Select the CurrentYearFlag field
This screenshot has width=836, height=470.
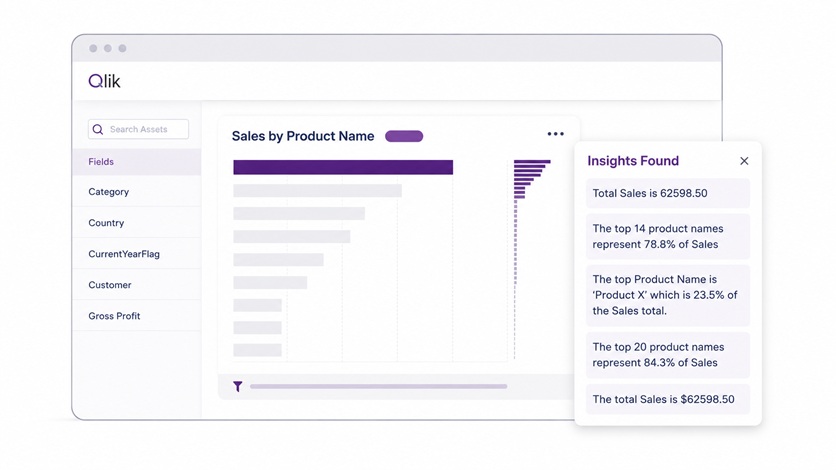(x=136, y=254)
